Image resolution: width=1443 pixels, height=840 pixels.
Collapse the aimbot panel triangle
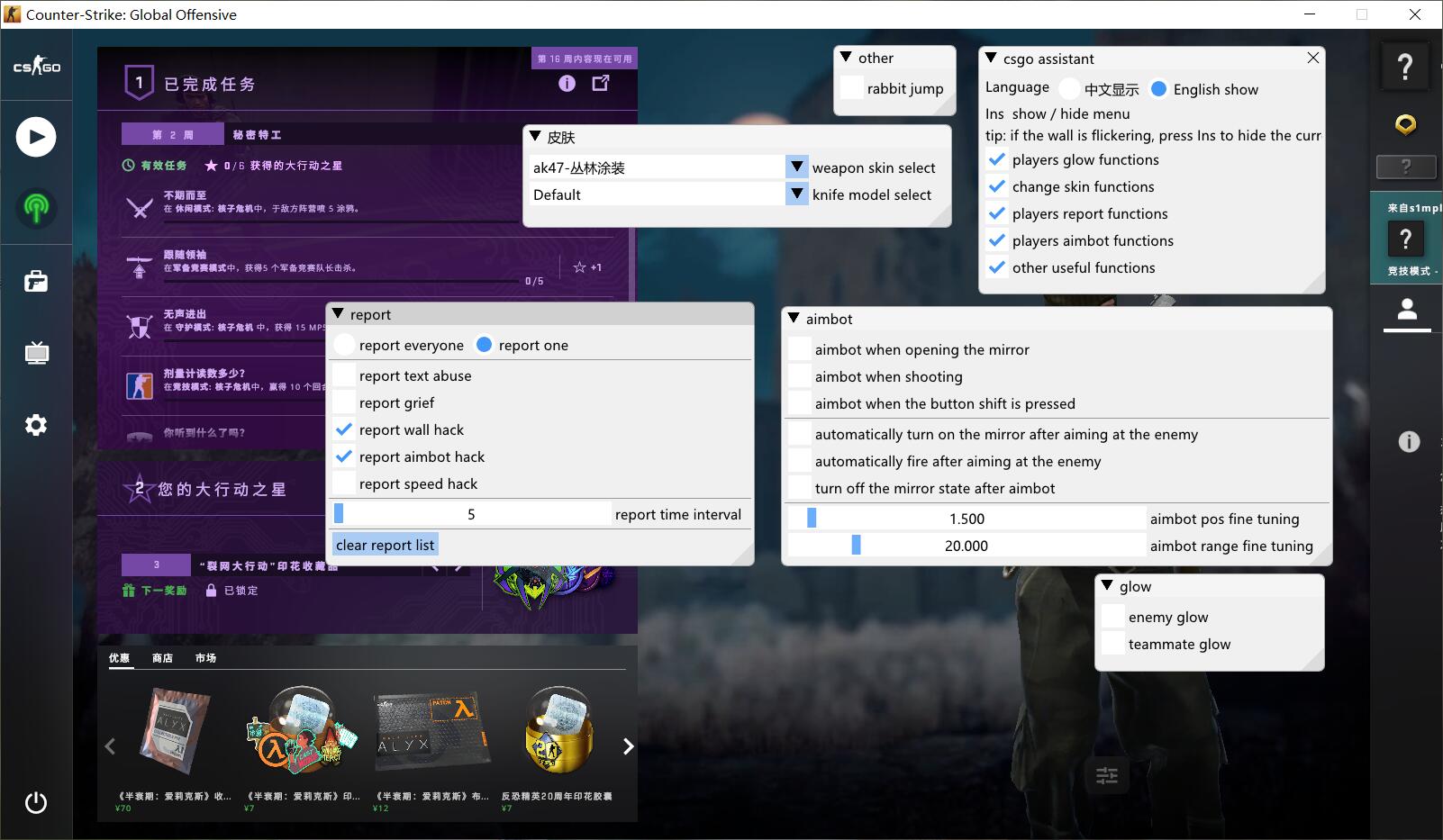click(794, 319)
